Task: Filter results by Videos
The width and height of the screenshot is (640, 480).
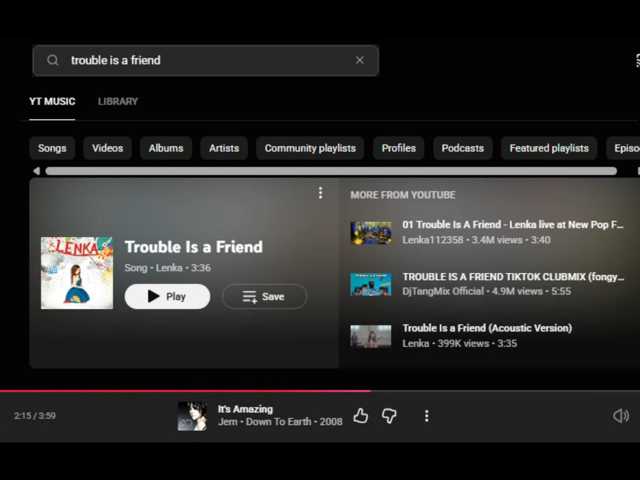Action: 107,148
